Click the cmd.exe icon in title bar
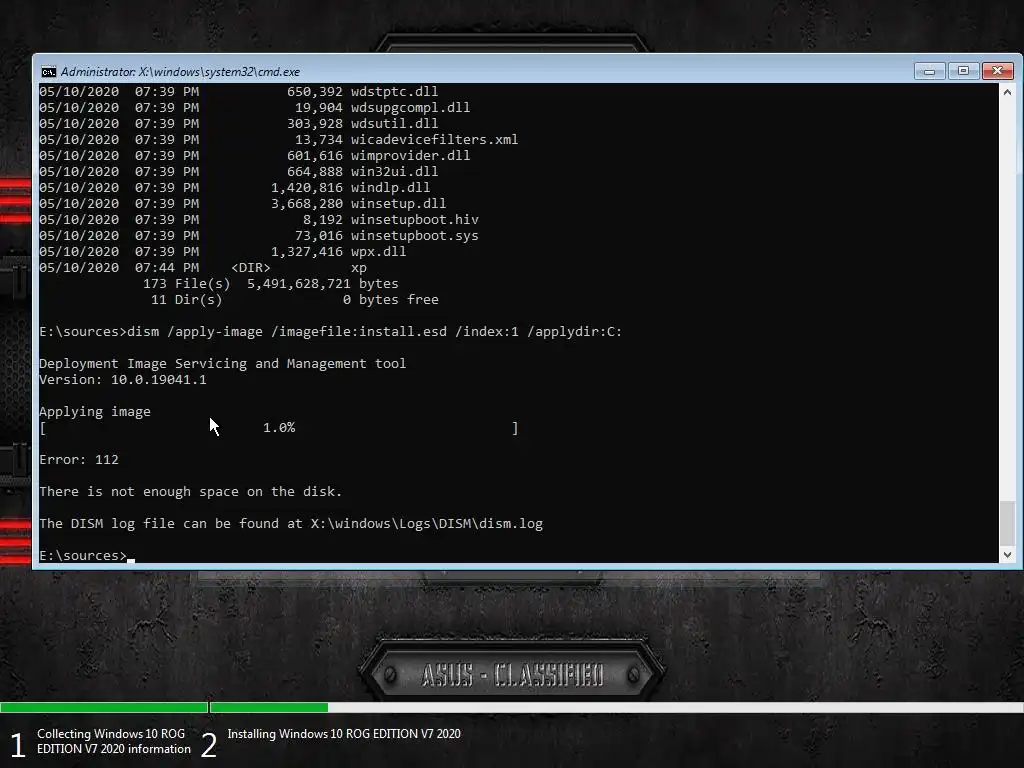Screen dimensions: 1024x768 [x=48, y=72]
